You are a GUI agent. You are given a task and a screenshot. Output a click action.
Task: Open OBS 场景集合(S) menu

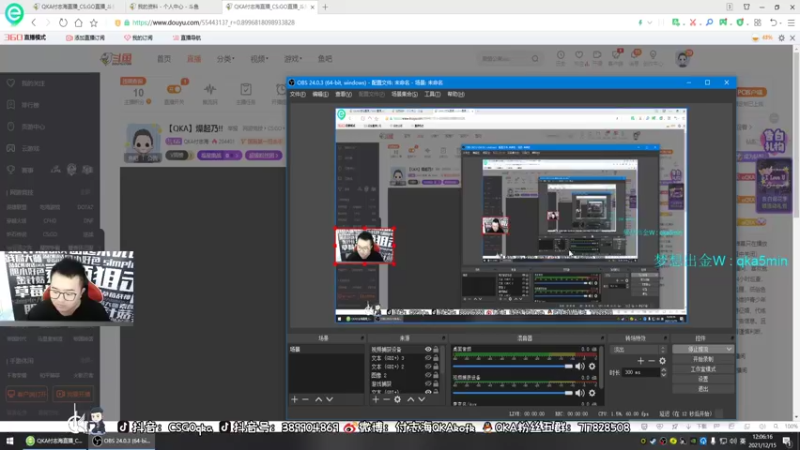[x=405, y=94]
